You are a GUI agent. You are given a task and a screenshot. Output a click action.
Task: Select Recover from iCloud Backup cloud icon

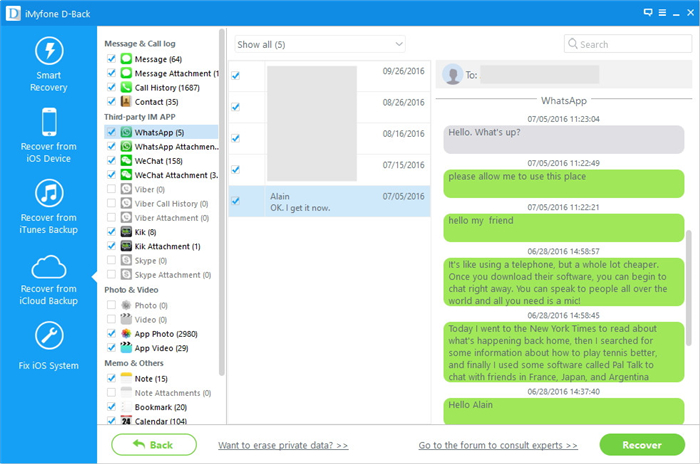pos(49,267)
